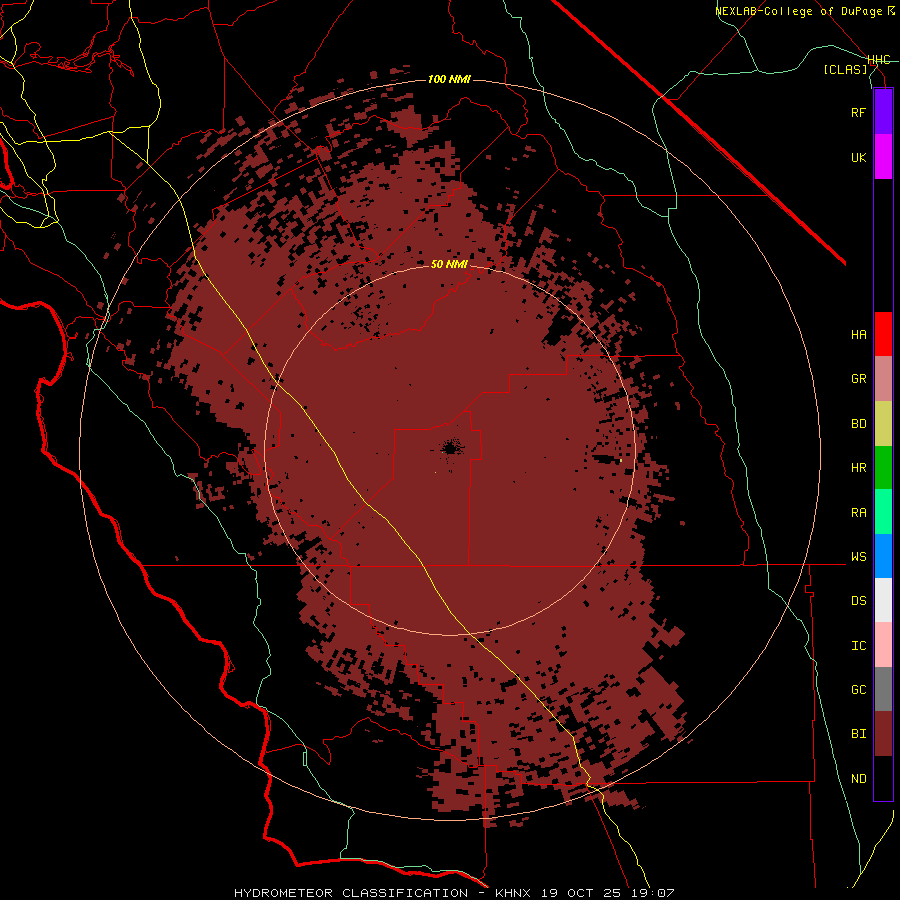This screenshot has width=900, height=900.
Task: Click the BI legend label
Action: (859, 734)
